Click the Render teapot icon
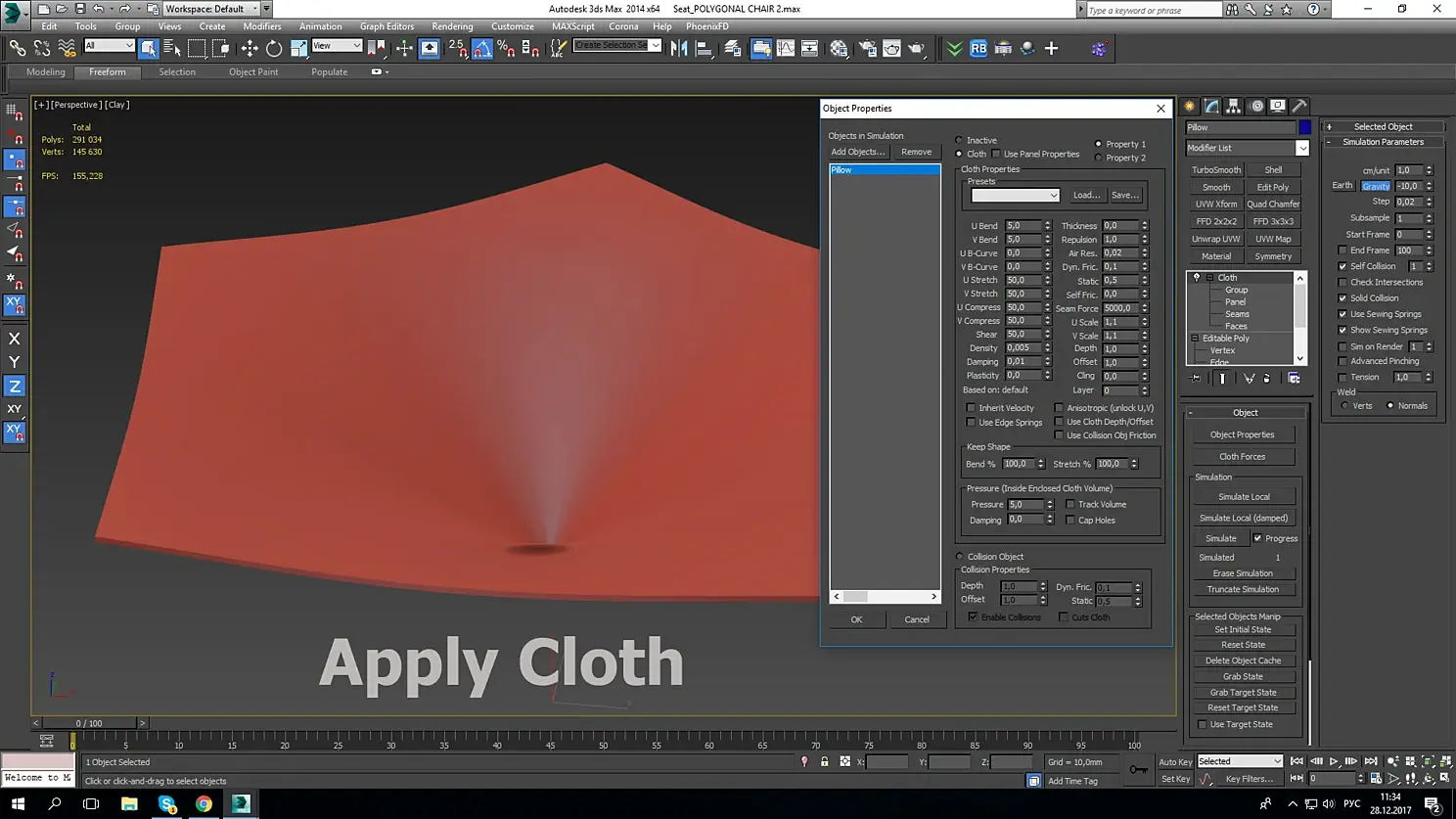The width and height of the screenshot is (1456, 819). coord(916,48)
